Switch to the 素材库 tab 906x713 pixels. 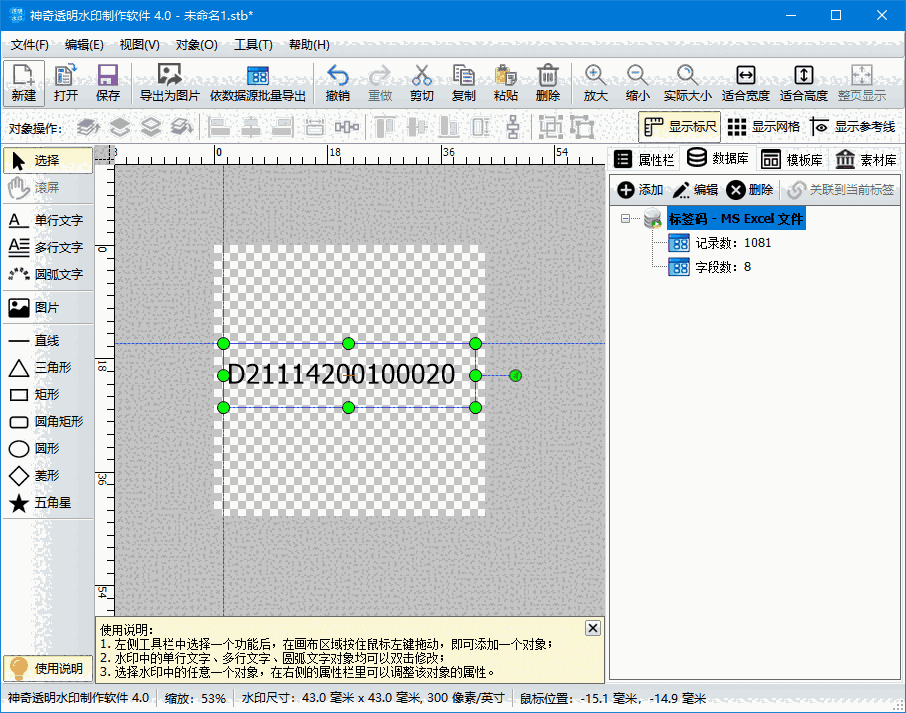pyautogui.click(x=863, y=159)
